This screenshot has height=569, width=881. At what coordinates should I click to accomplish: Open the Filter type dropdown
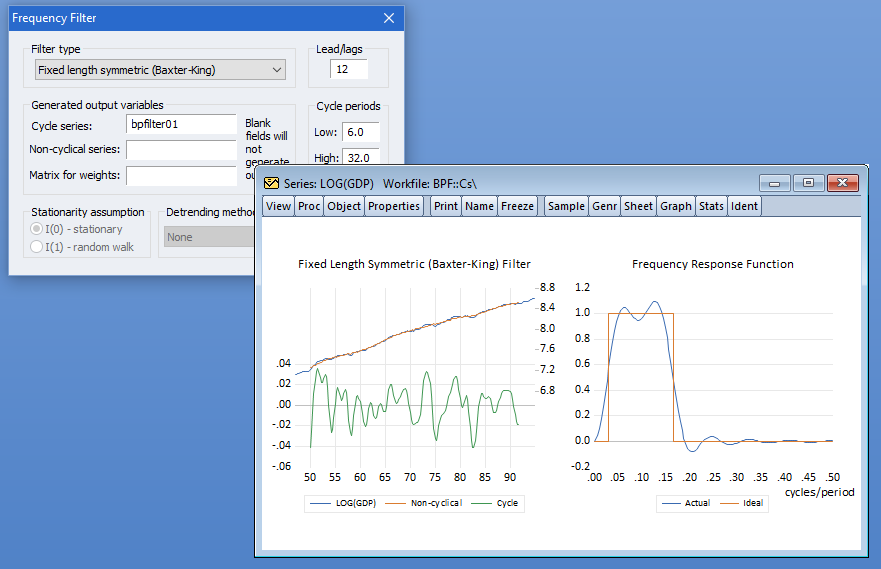click(160, 70)
